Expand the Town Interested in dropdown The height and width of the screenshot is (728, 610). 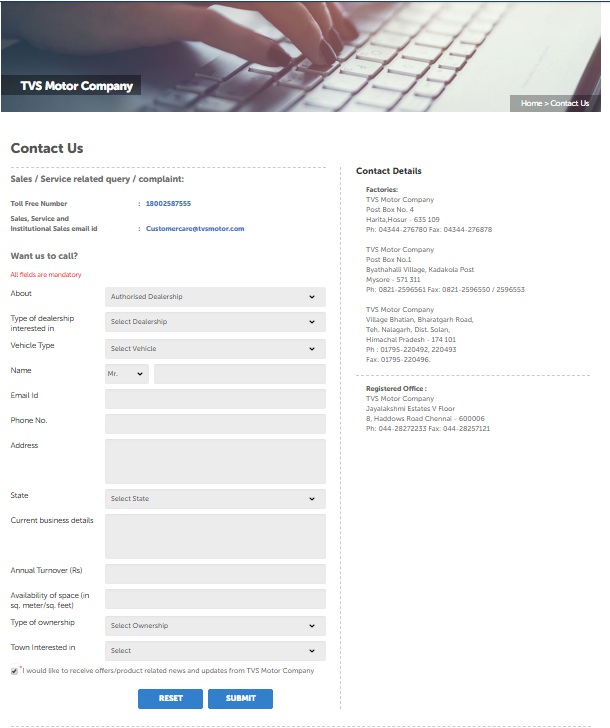[x=215, y=651]
